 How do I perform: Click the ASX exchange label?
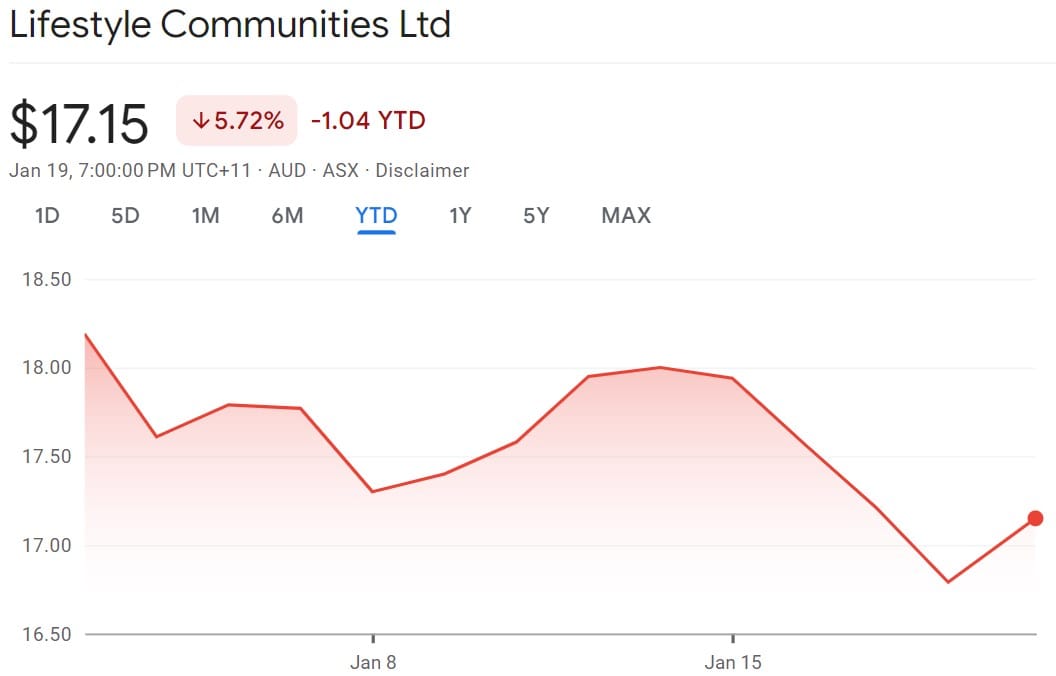[x=339, y=170]
